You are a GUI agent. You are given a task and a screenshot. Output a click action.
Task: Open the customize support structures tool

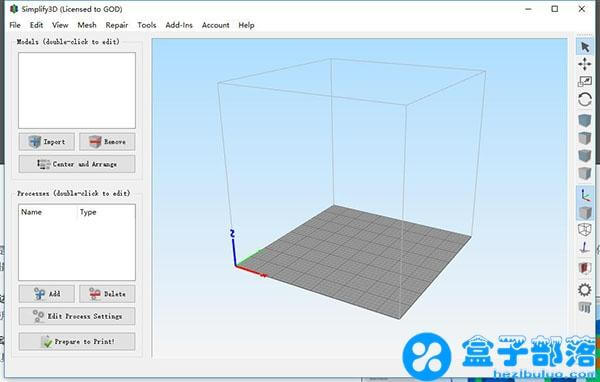[584, 307]
